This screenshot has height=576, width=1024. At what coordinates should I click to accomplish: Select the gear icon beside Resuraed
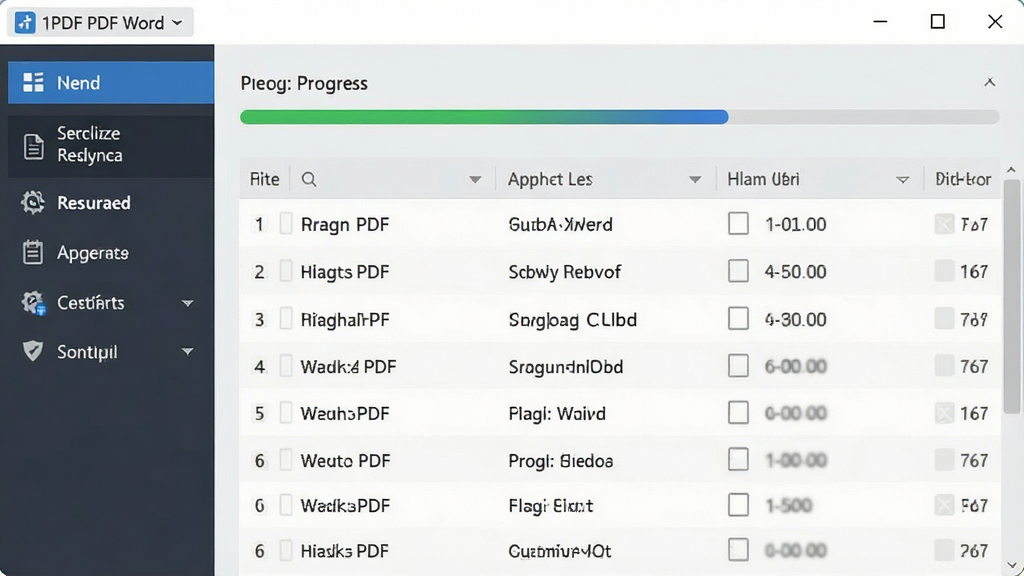click(x=33, y=202)
